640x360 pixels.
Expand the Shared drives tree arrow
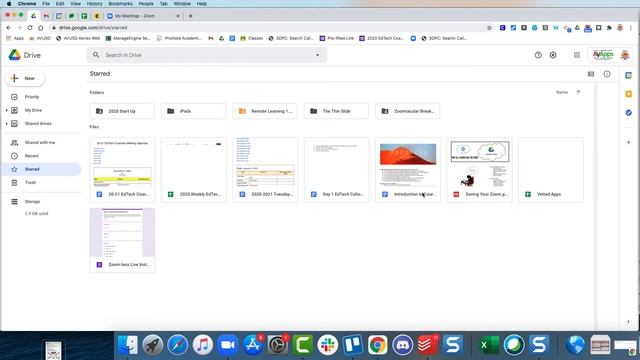(6, 124)
